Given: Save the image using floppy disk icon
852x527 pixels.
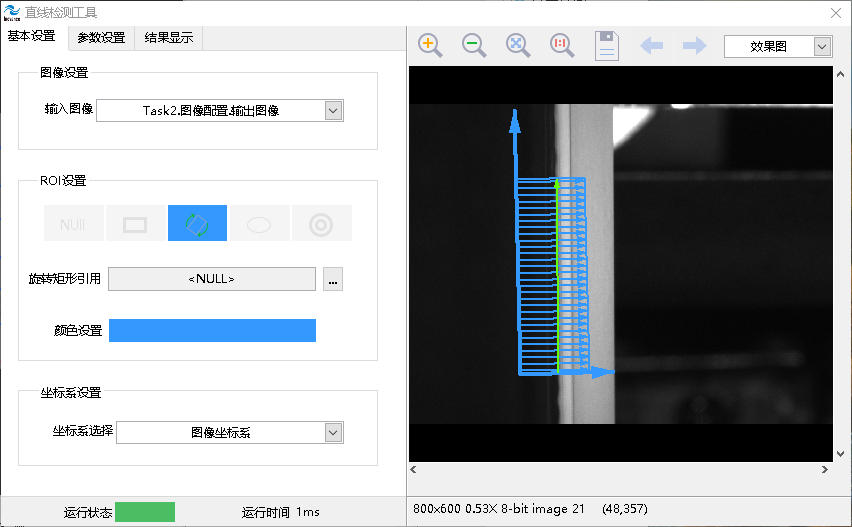Looking at the screenshot, I should pos(607,46).
